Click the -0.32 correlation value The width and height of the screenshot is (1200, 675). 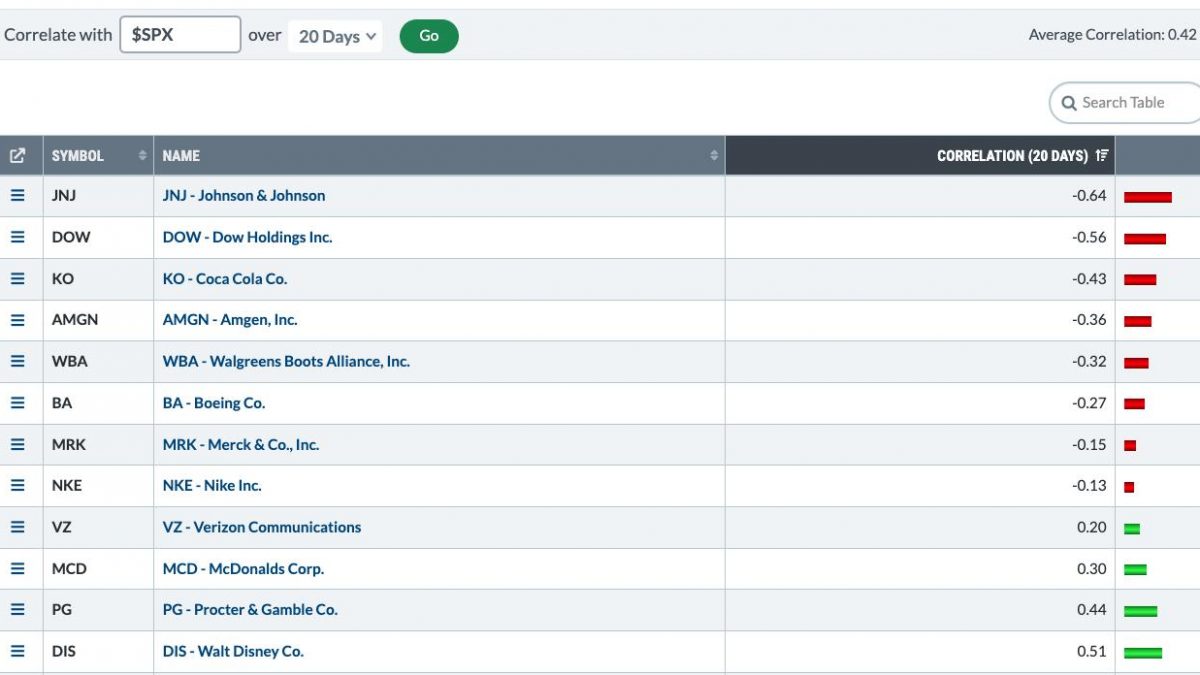tap(1089, 361)
